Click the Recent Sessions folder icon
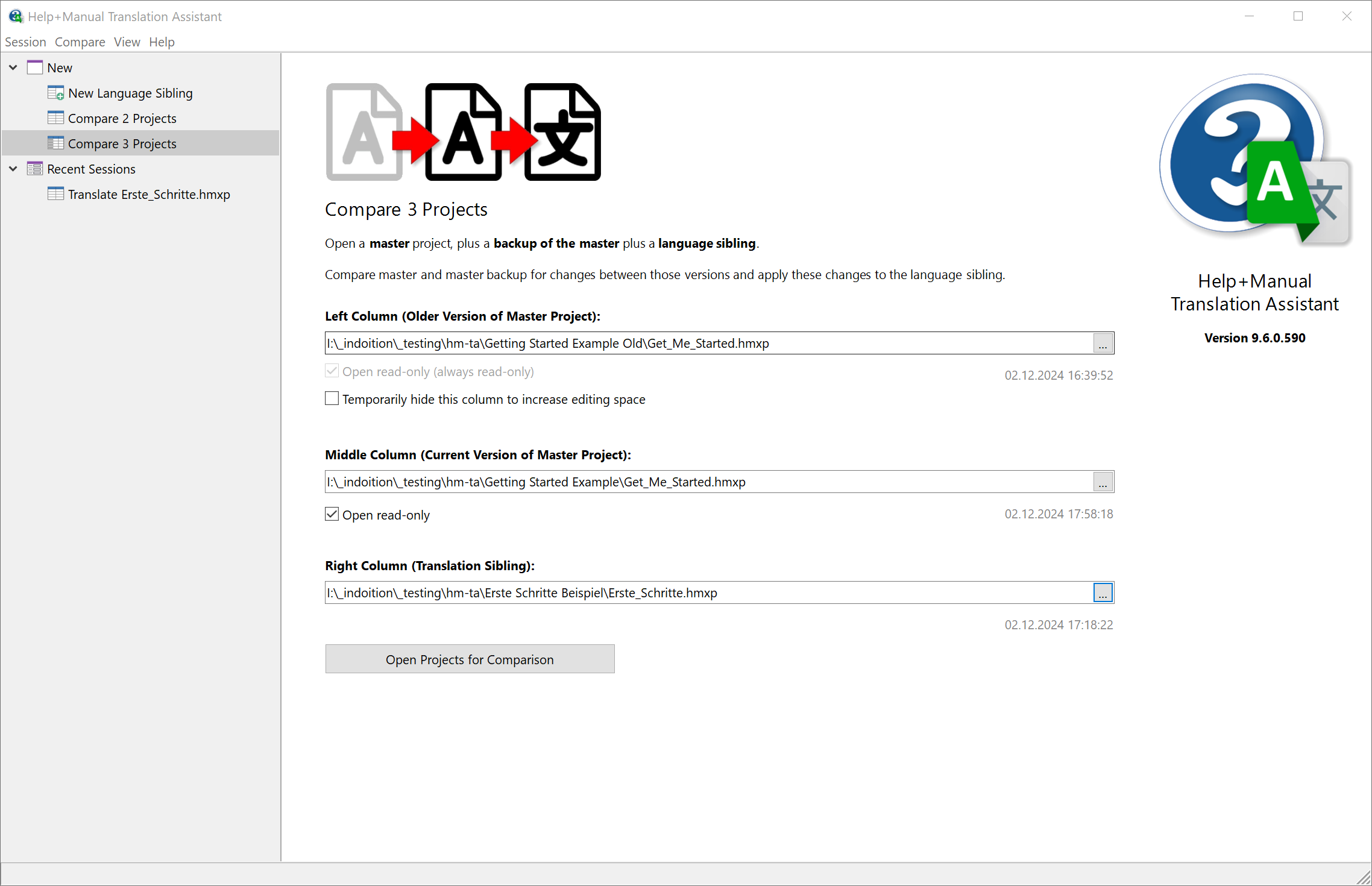 [x=35, y=169]
